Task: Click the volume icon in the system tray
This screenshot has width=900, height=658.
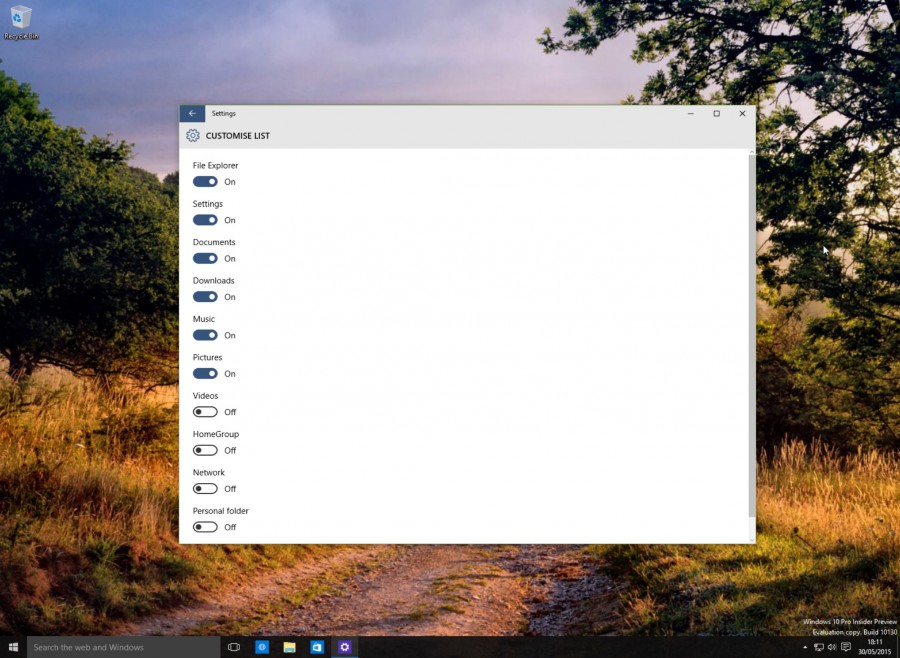Action: click(831, 647)
